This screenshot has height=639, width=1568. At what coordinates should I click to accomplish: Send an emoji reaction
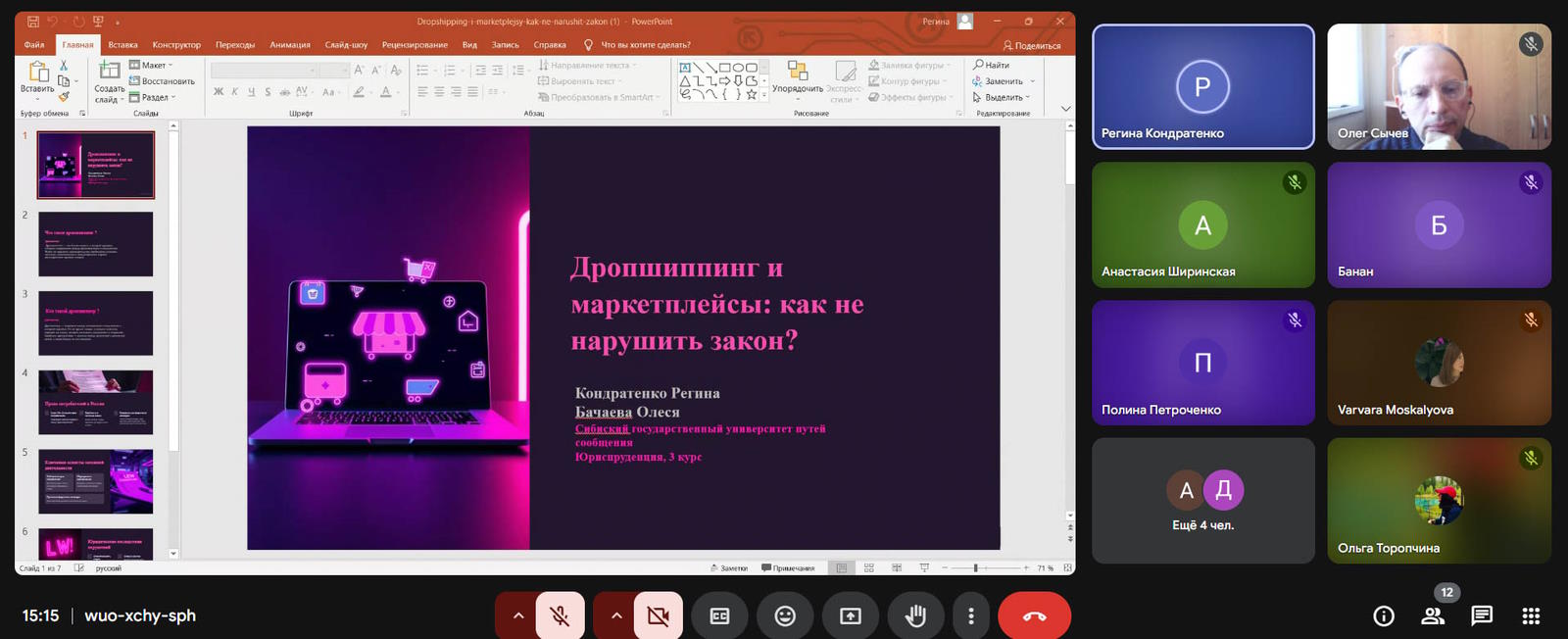coord(785,615)
